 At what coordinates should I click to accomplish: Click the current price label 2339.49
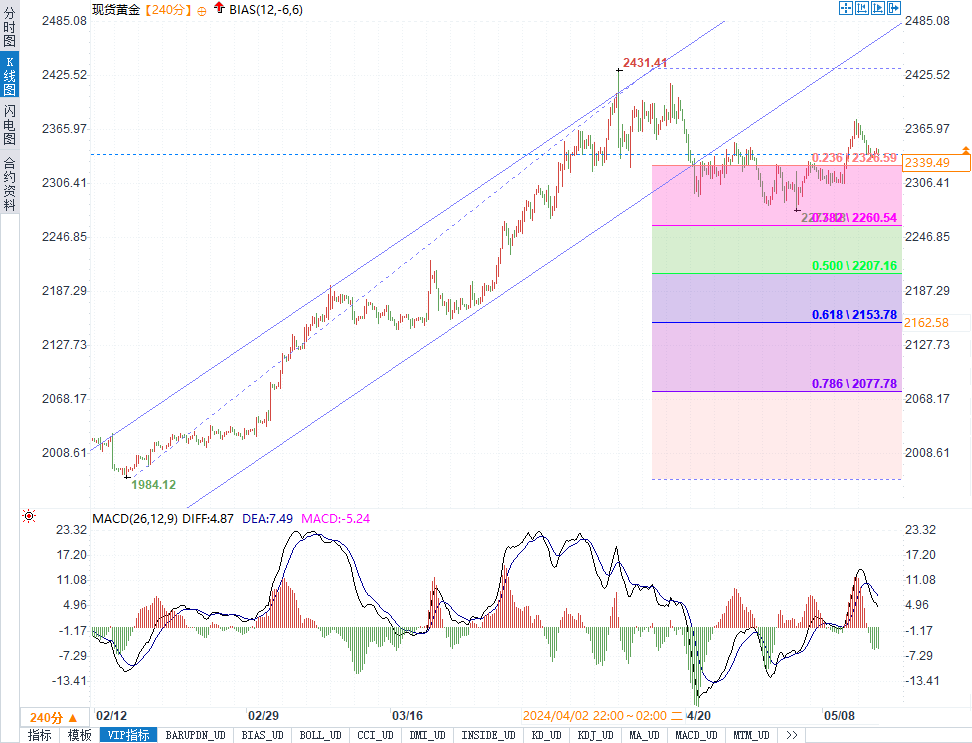pos(926,162)
